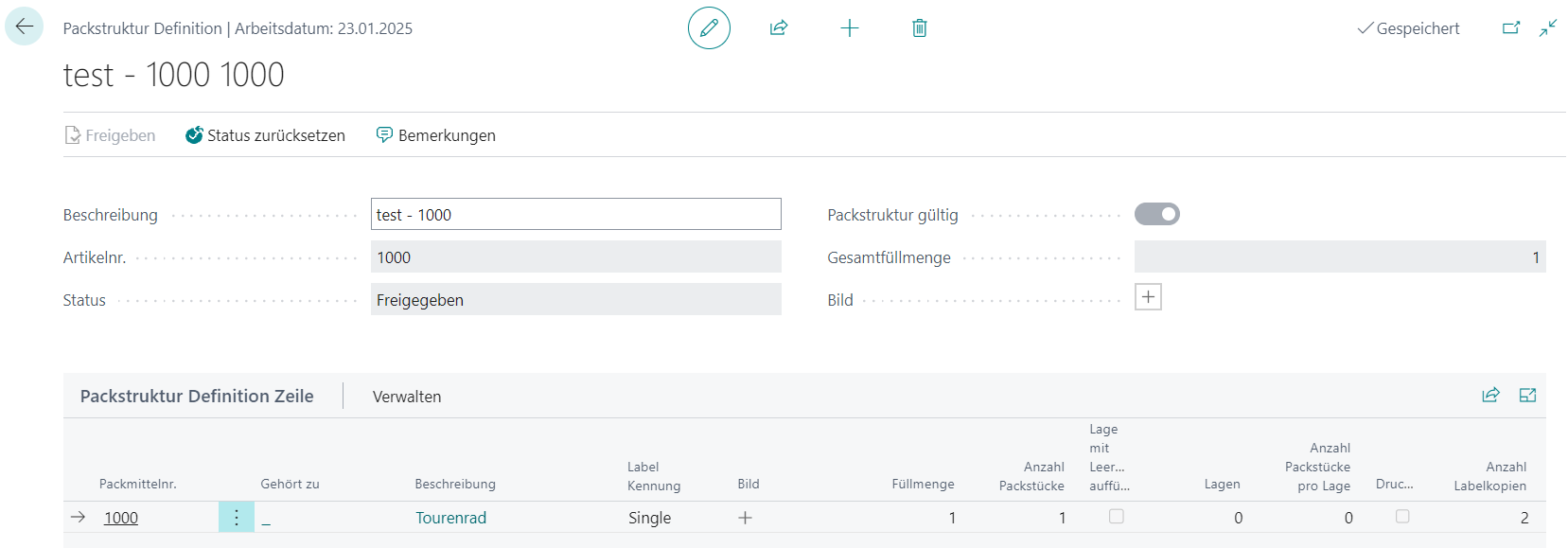Add image via Bild plus box
Image resolution: width=1568 pixels, height=548 pixels.
pos(1148,297)
